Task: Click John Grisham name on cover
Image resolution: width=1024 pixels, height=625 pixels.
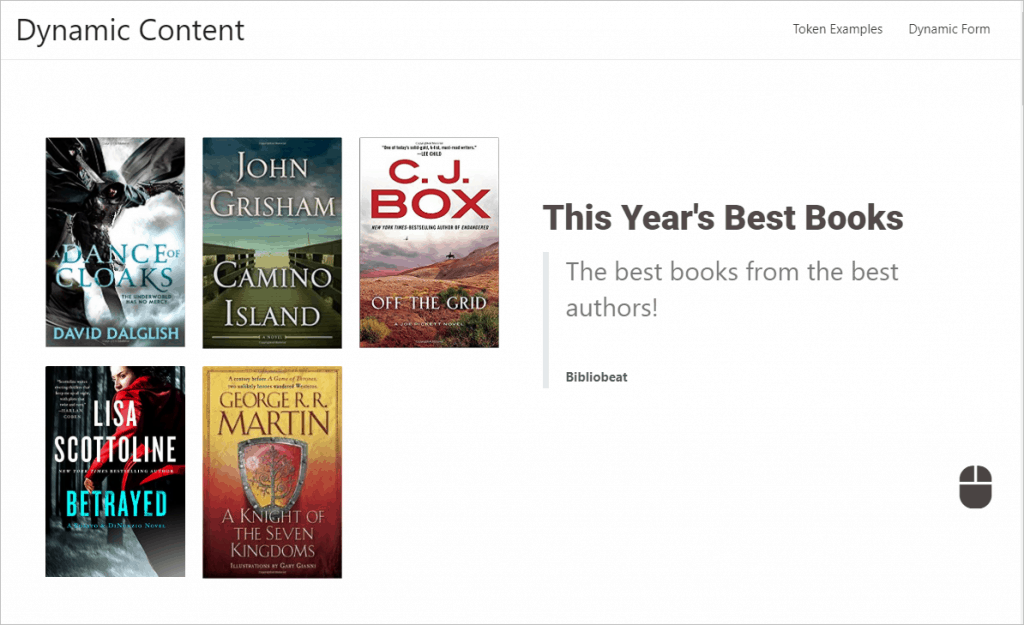Action: [x=272, y=186]
